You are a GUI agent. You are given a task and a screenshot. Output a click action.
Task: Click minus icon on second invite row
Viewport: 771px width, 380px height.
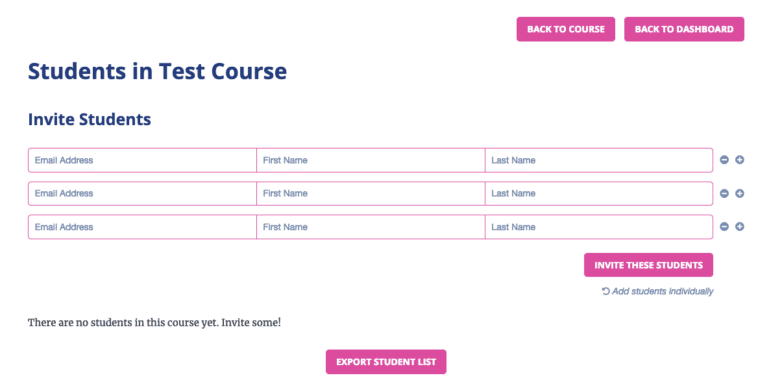[x=724, y=194]
